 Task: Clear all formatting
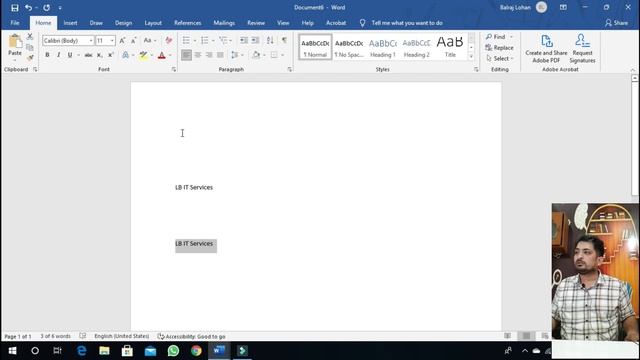[169, 40]
